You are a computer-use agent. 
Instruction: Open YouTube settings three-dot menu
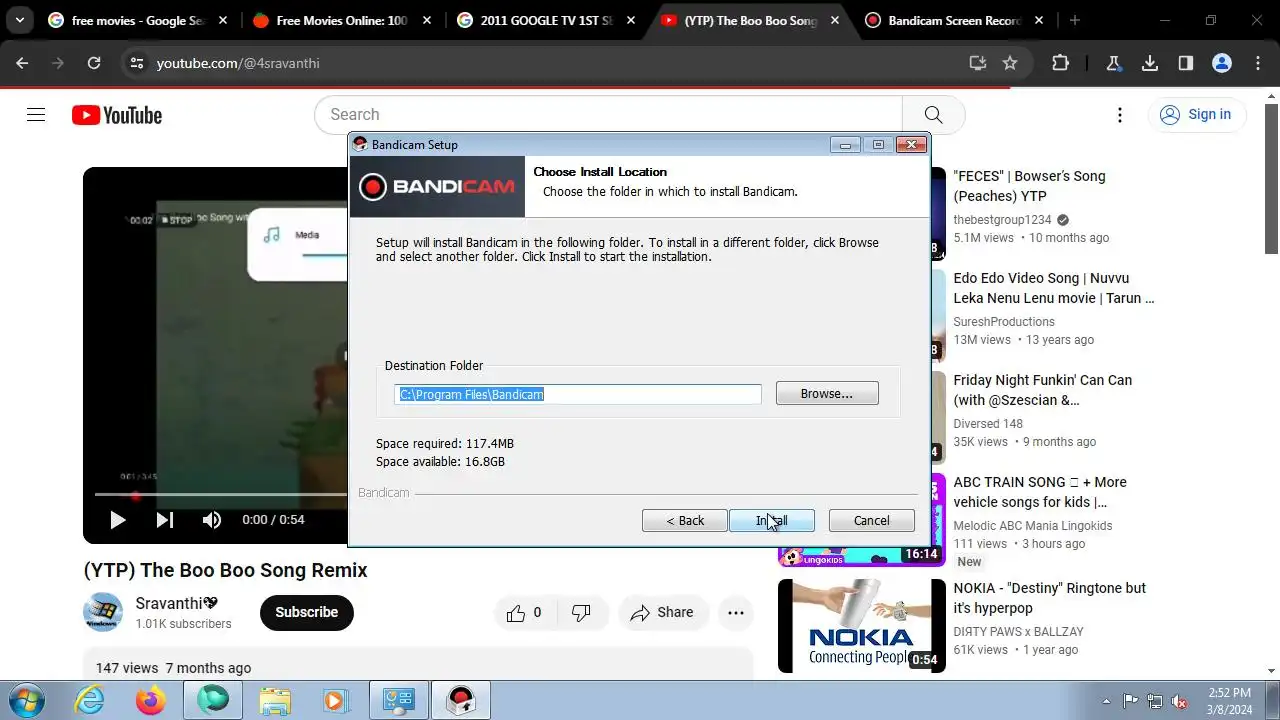point(1121,115)
